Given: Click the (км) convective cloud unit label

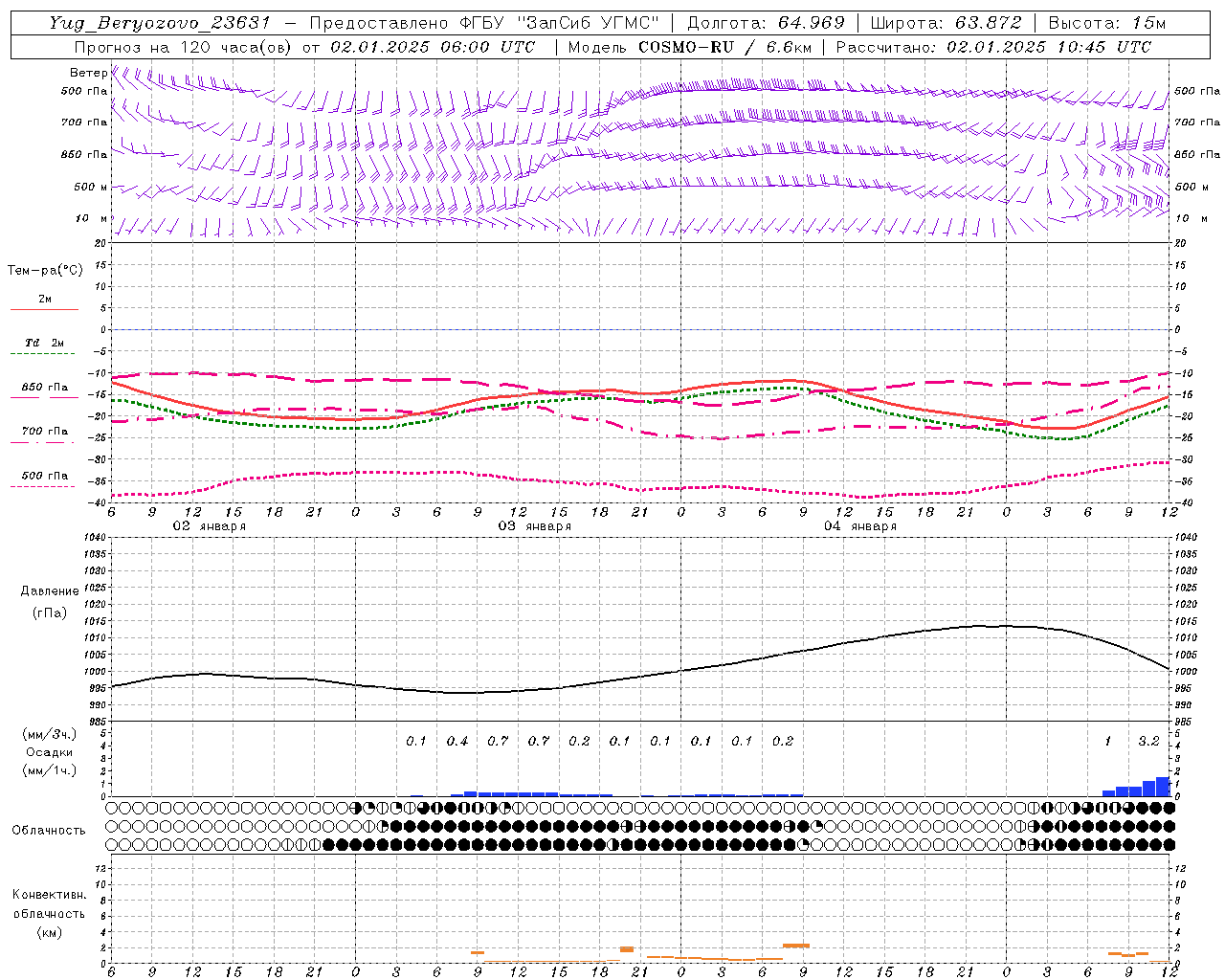Looking at the screenshot, I should 49,932.
